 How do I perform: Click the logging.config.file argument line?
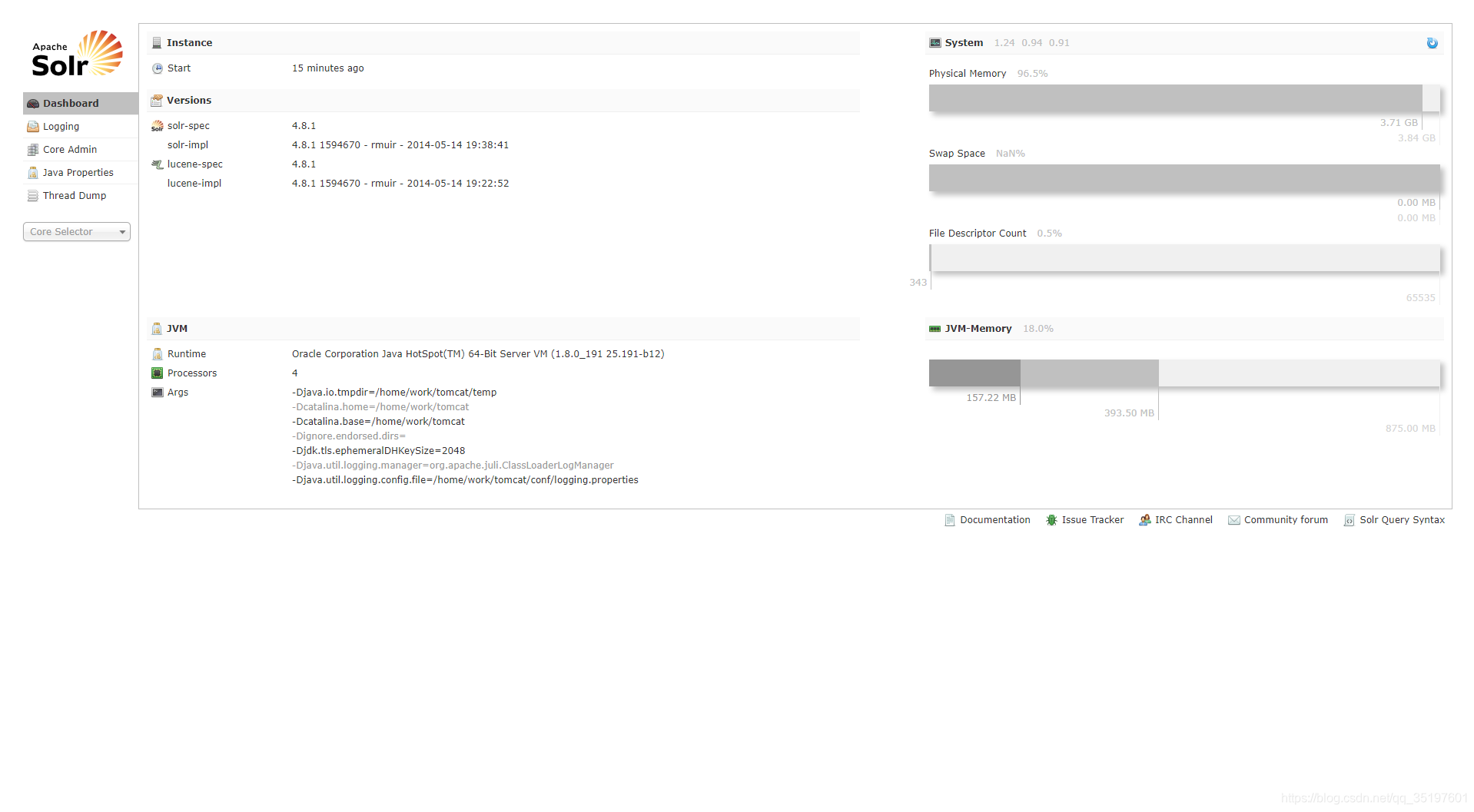[x=465, y=480]
